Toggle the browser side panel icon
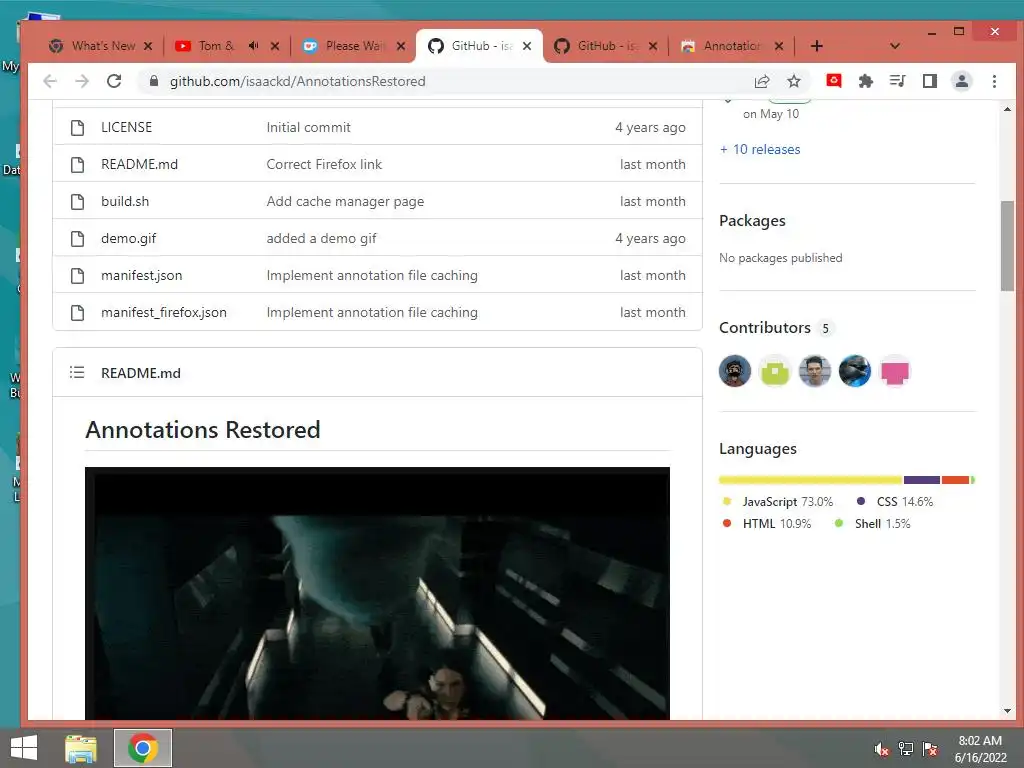The width and height of the screenshot is (1024, 768). click(929, 81)
